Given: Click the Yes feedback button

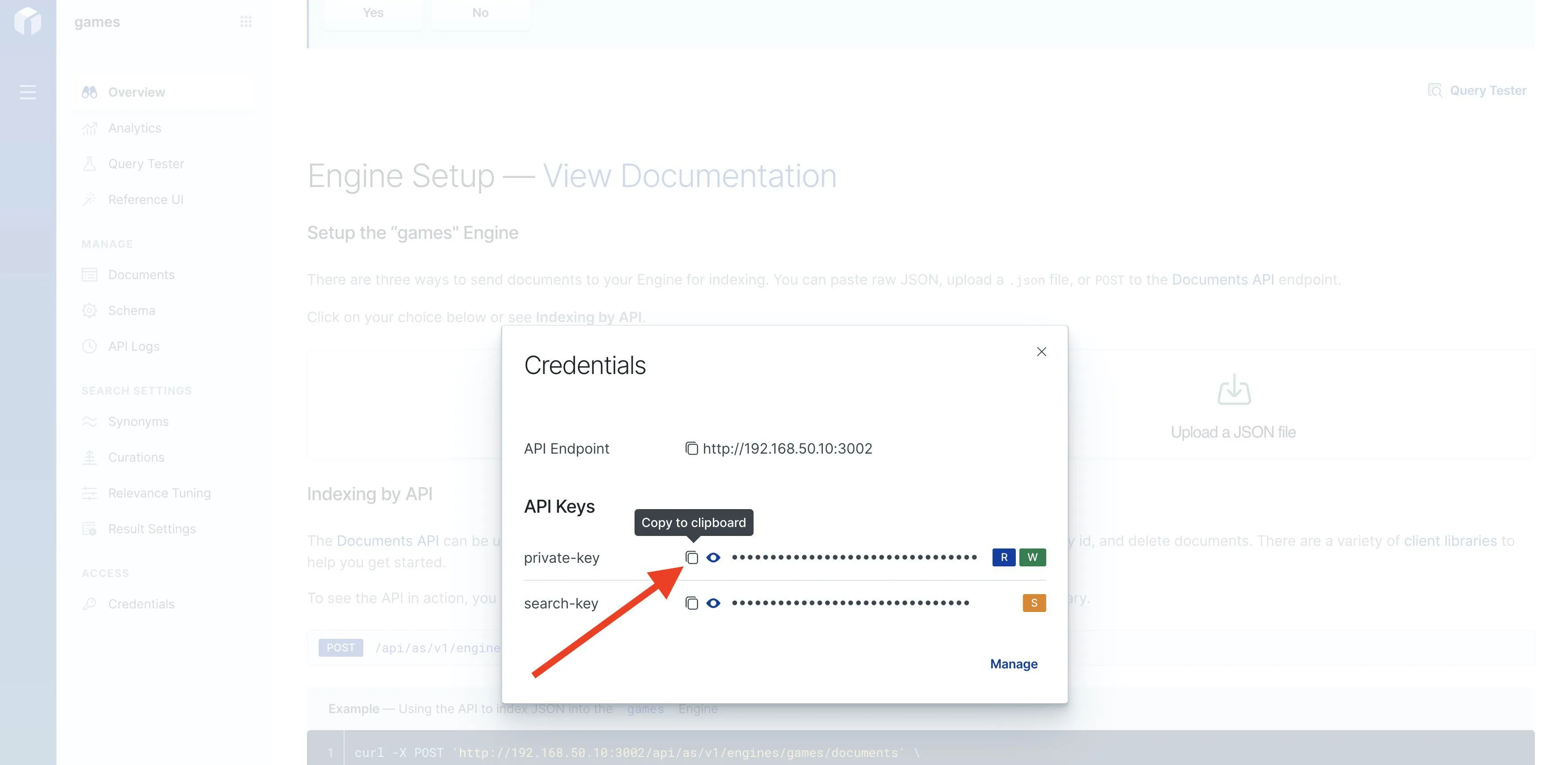Looking at the screenshot, I should coord(372,13).
